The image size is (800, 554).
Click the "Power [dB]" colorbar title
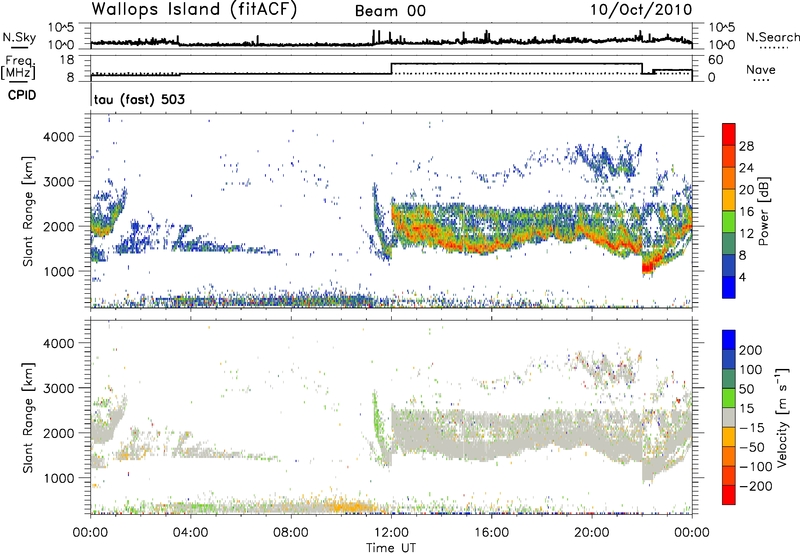(763, 211)
